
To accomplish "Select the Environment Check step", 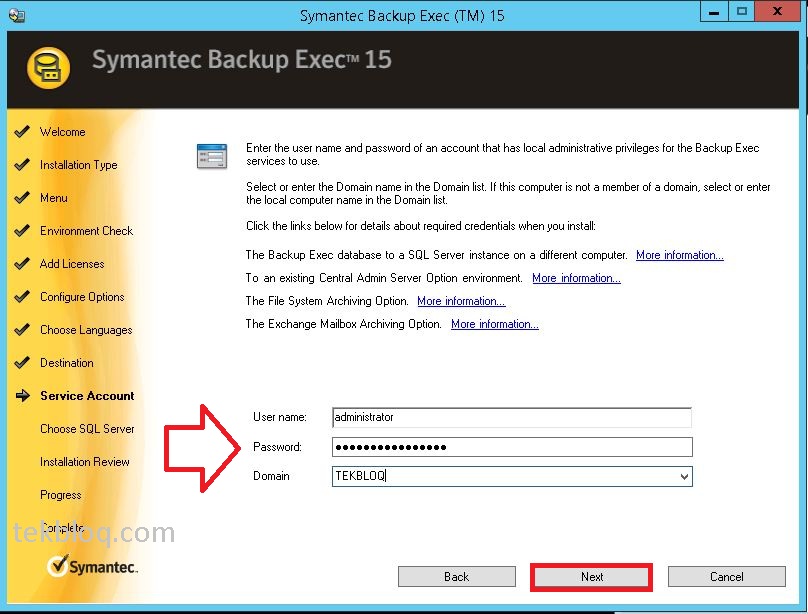I will pyautogui.click(x=86, y=231).
